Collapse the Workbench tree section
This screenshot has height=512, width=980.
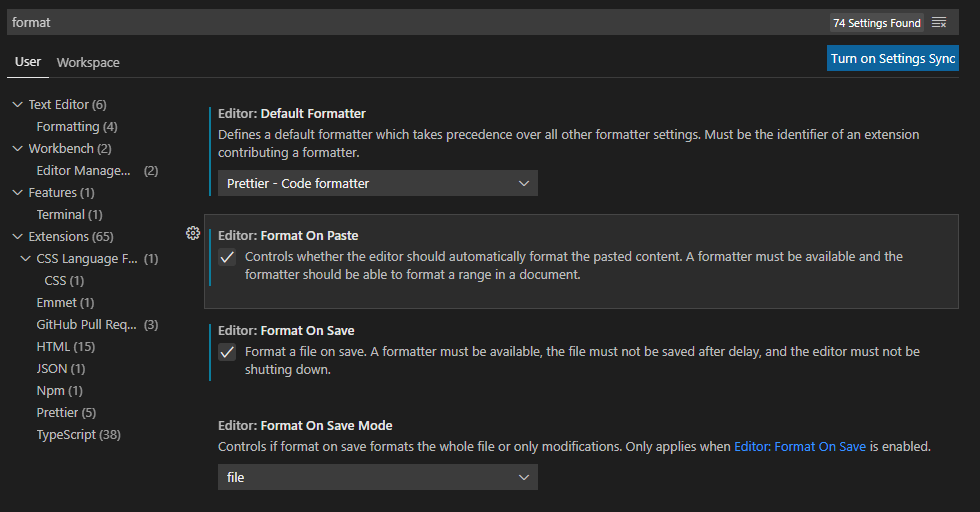point(16,149)
